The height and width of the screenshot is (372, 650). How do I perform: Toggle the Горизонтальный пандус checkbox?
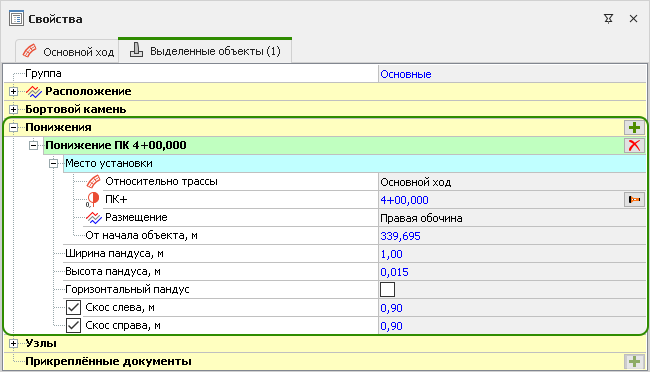click(387, 289)
